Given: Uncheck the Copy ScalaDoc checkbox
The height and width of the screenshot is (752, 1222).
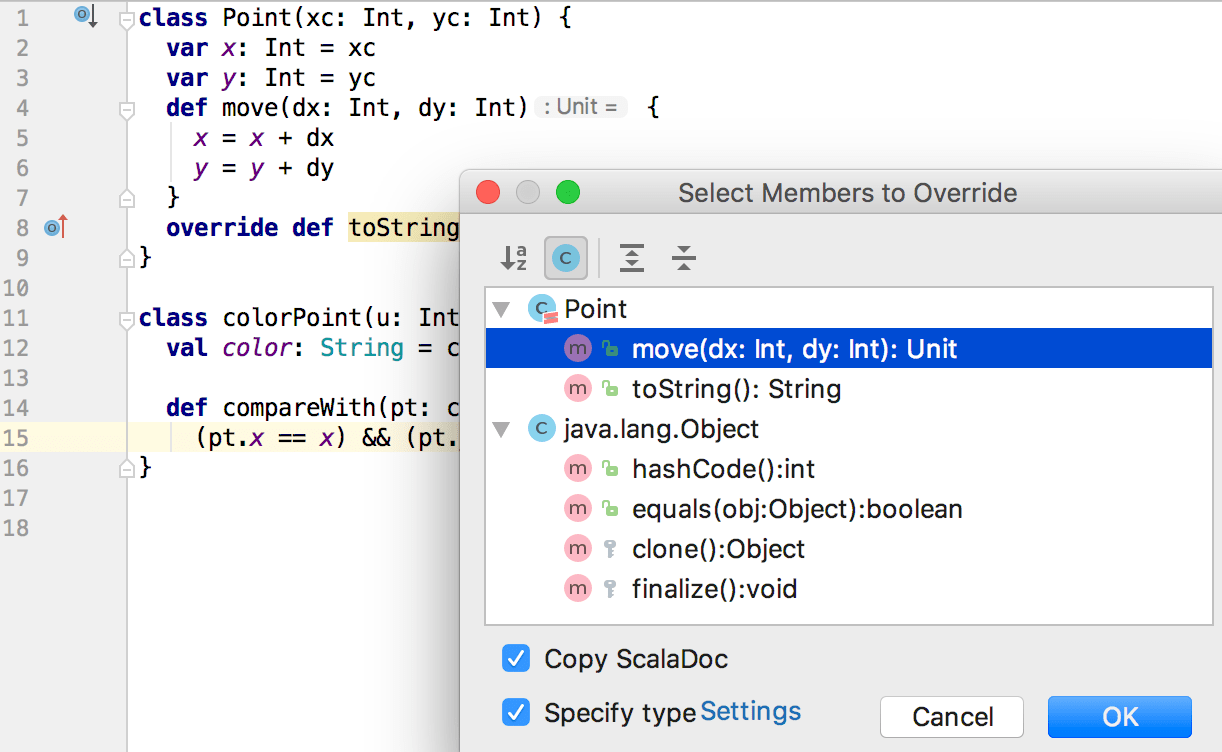Looking at the screenshot, I should point(516,659).
